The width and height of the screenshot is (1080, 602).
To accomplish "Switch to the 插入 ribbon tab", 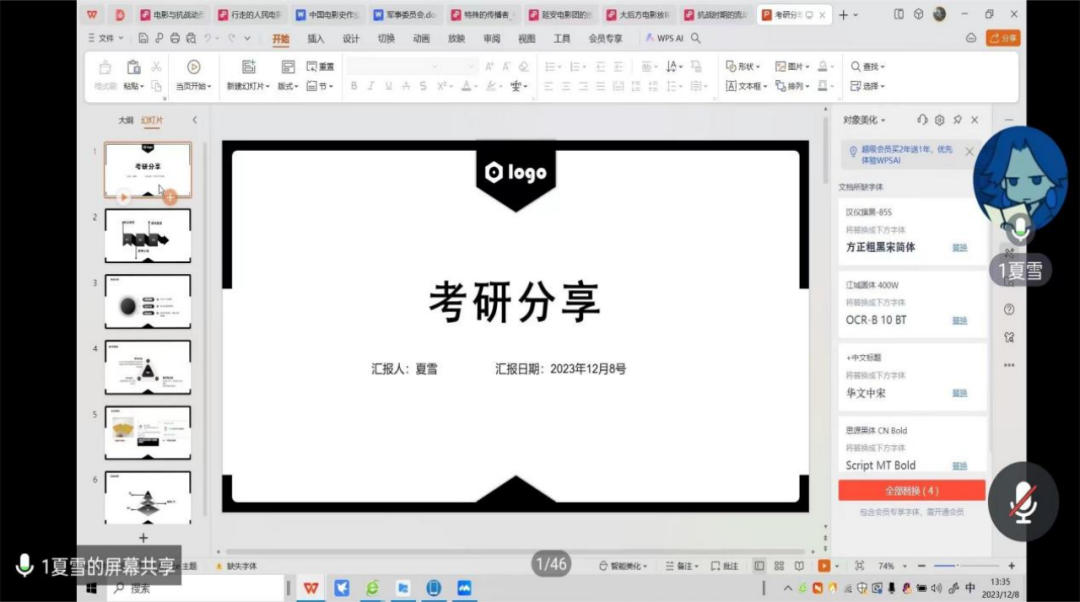I will click(316, 38).
